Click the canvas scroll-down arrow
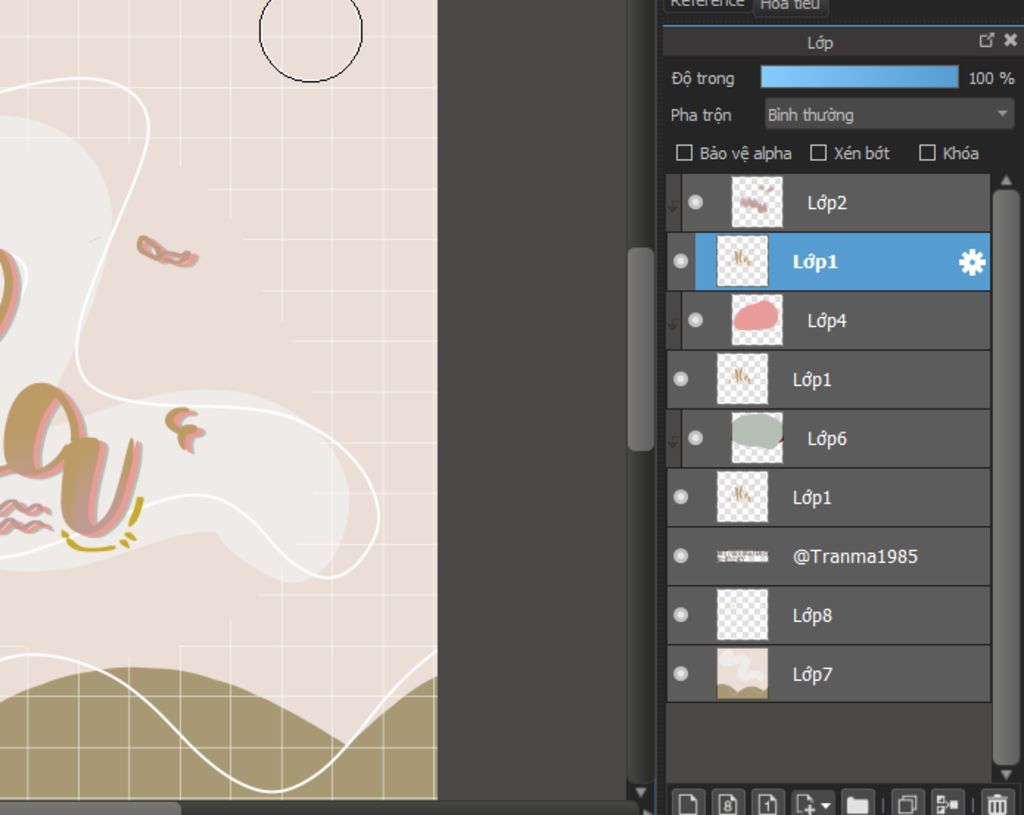The height and width of the screenshot is (815, 1024). point(641,792)
